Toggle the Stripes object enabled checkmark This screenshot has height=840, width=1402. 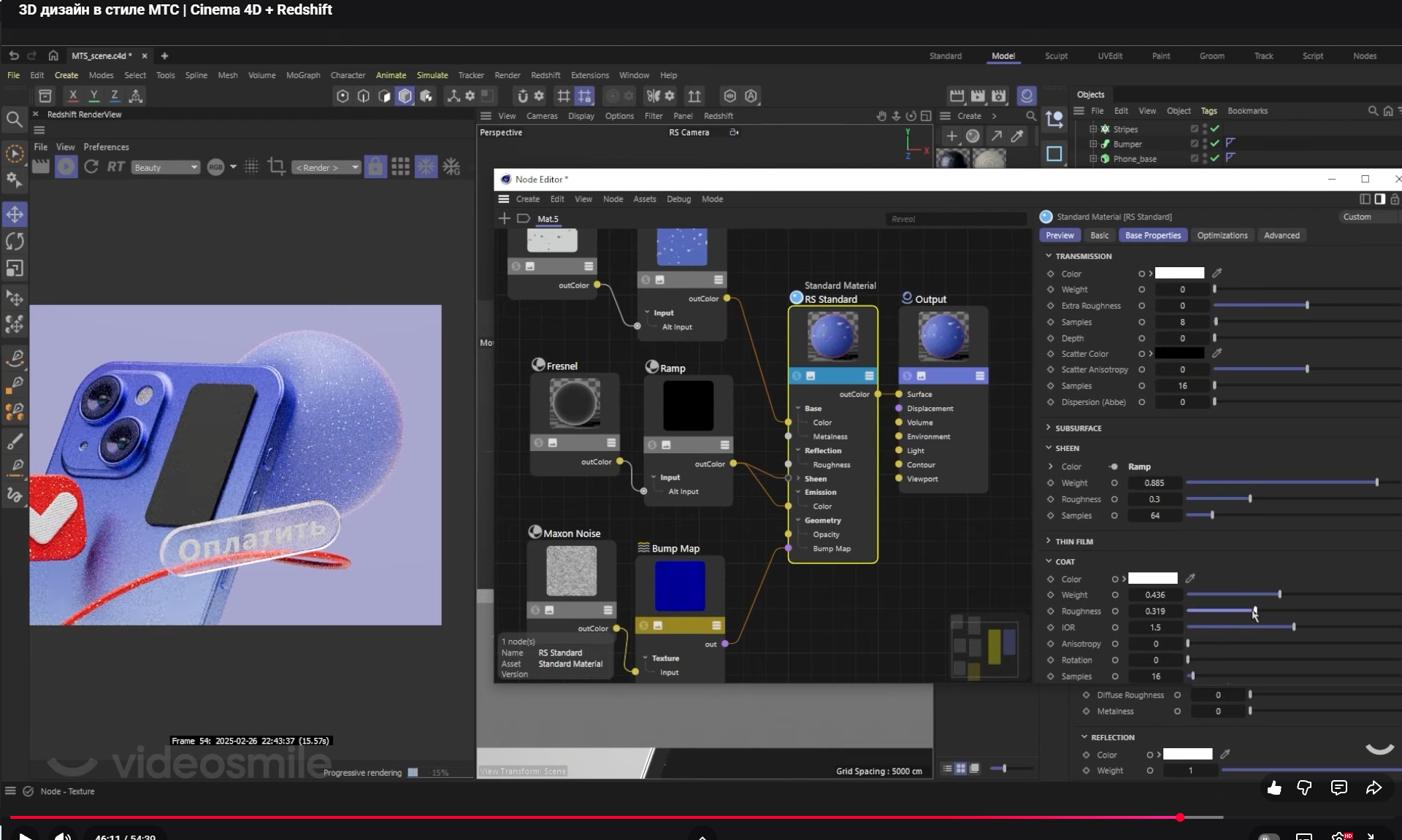tap(1215, 129)
